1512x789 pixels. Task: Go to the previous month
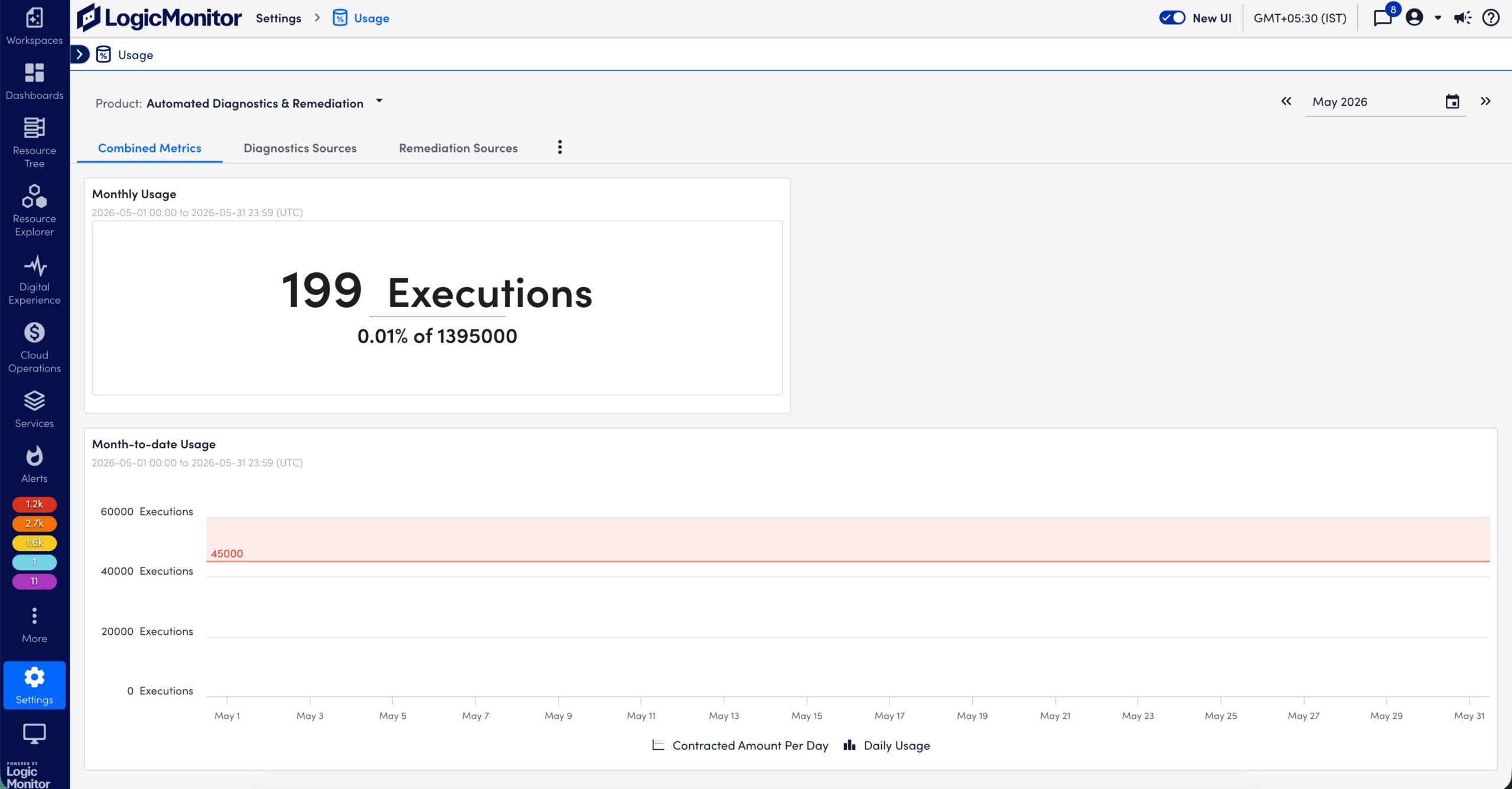(1286, 102)
